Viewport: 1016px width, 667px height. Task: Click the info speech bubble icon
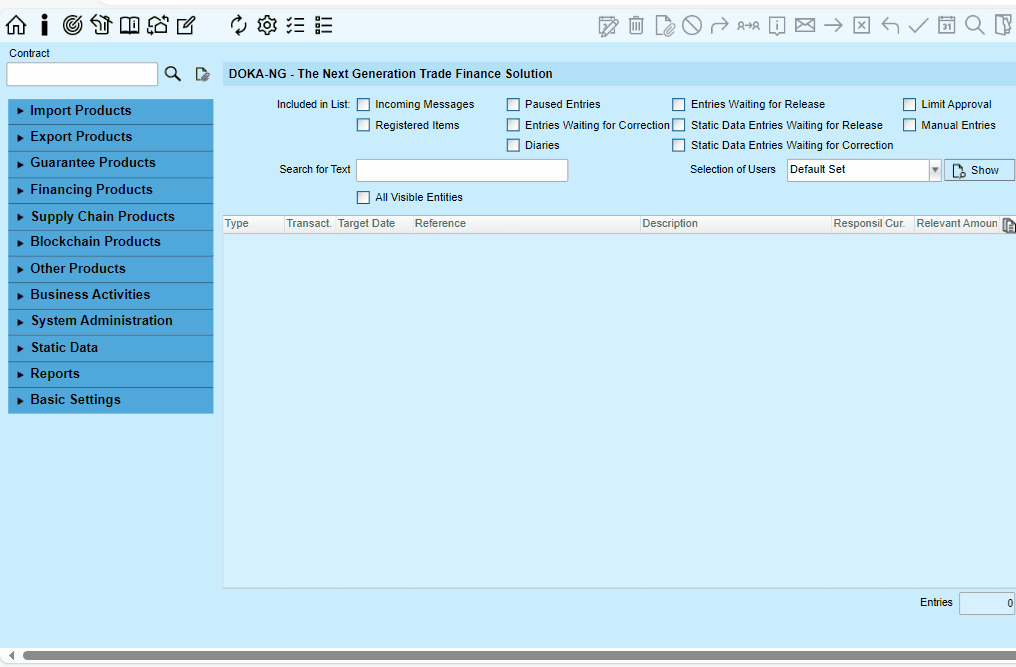click(777, 26)
